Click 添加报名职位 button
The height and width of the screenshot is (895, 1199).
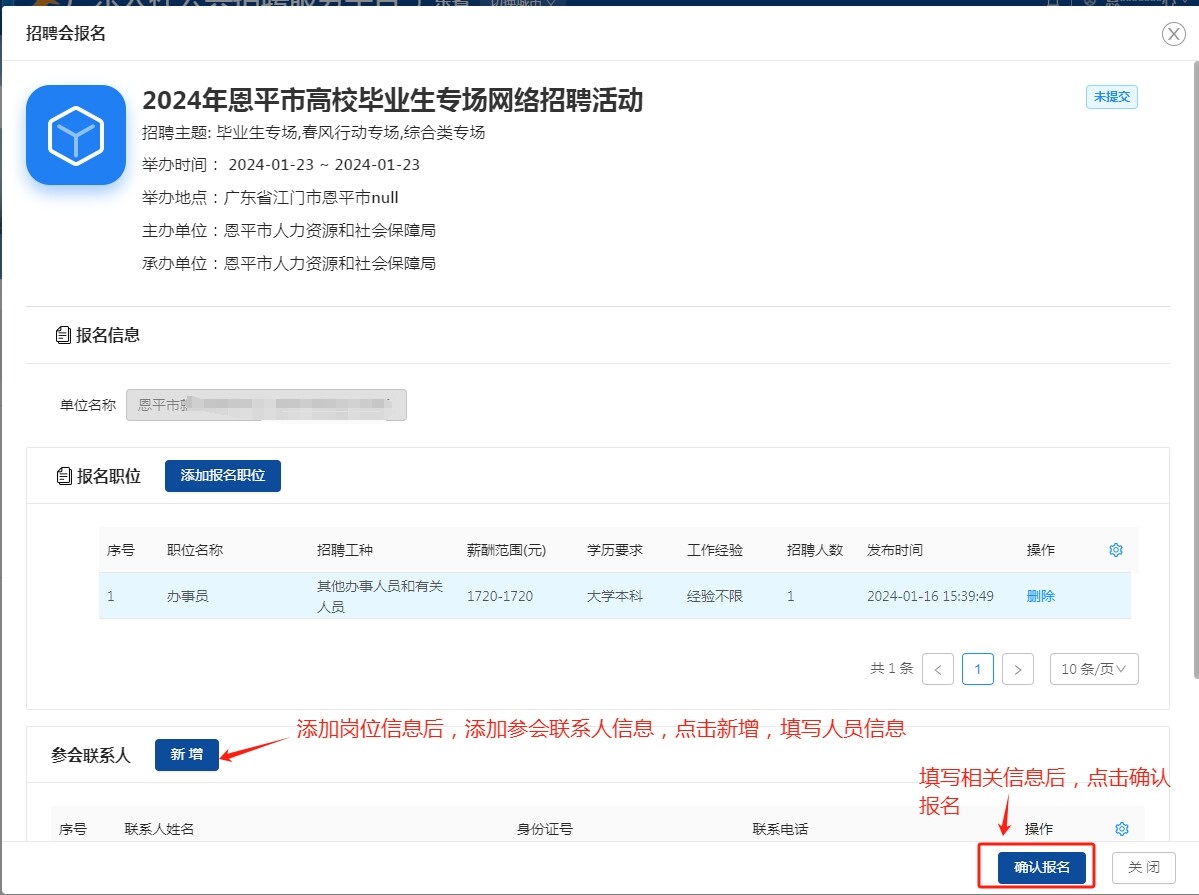coord(222,476)
